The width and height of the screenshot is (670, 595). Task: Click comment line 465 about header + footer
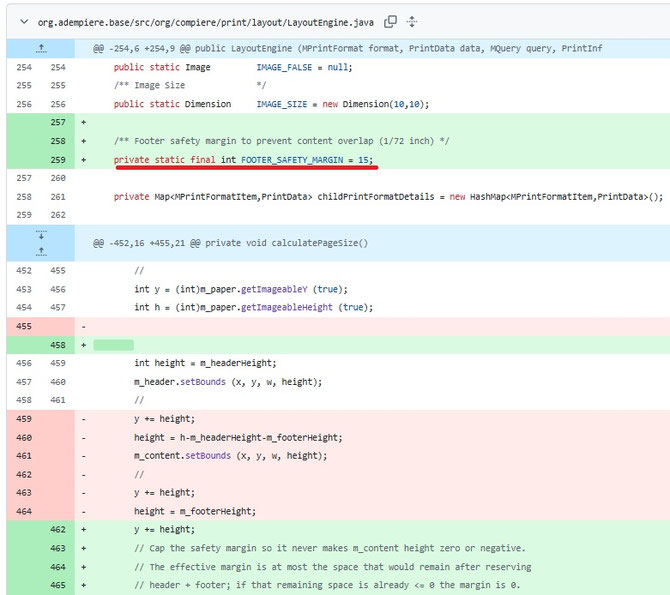(x=327, y=585)
